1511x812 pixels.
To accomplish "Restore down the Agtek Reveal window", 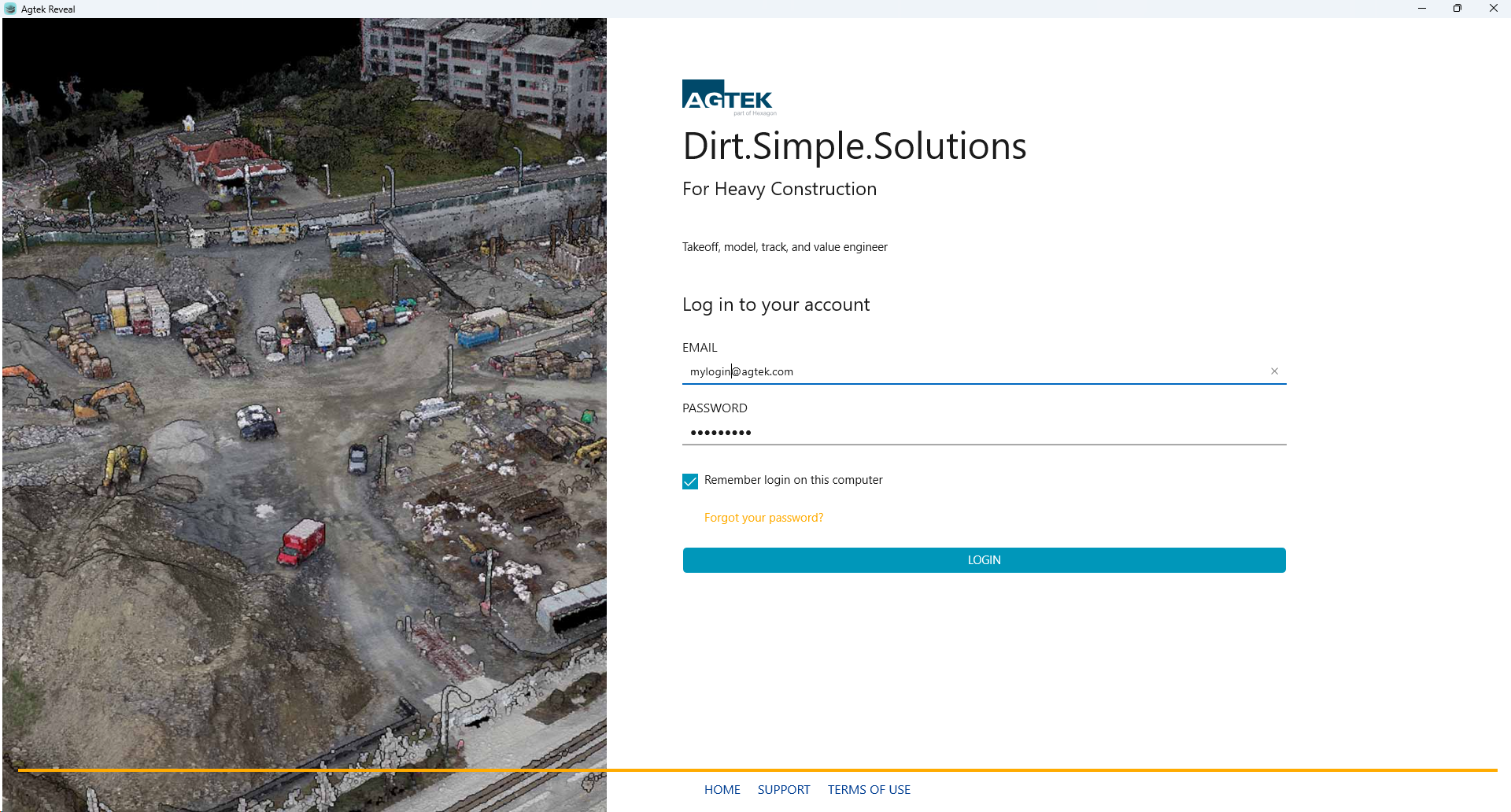I will pos(1457,9).
